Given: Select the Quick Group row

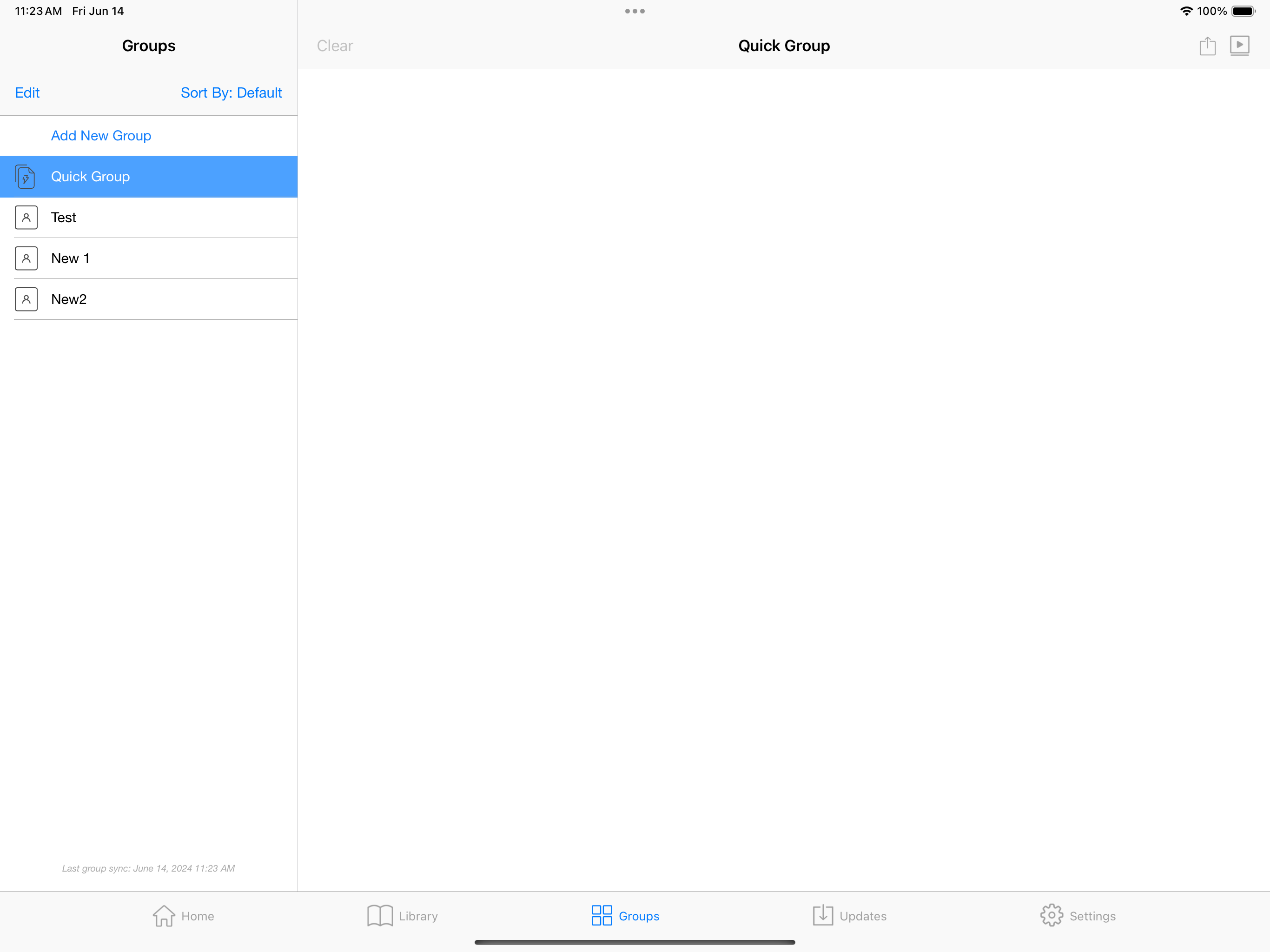Looking at the screenshot, I should 149,176.
